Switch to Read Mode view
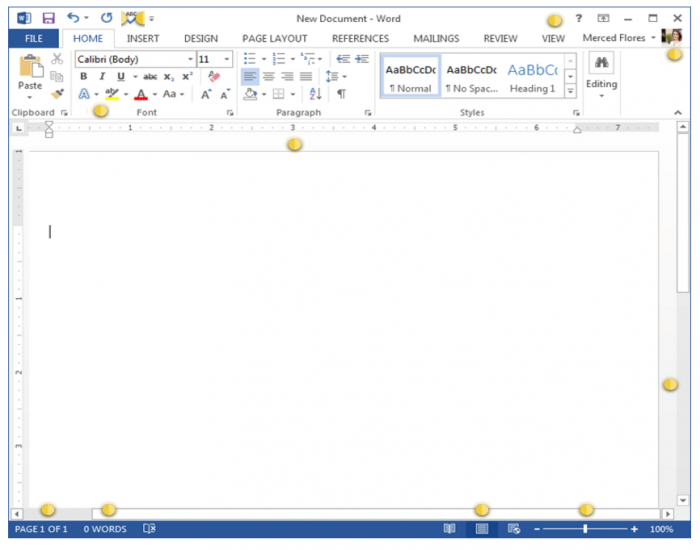This screenshot has width=700, height=550. click(450, 529)
